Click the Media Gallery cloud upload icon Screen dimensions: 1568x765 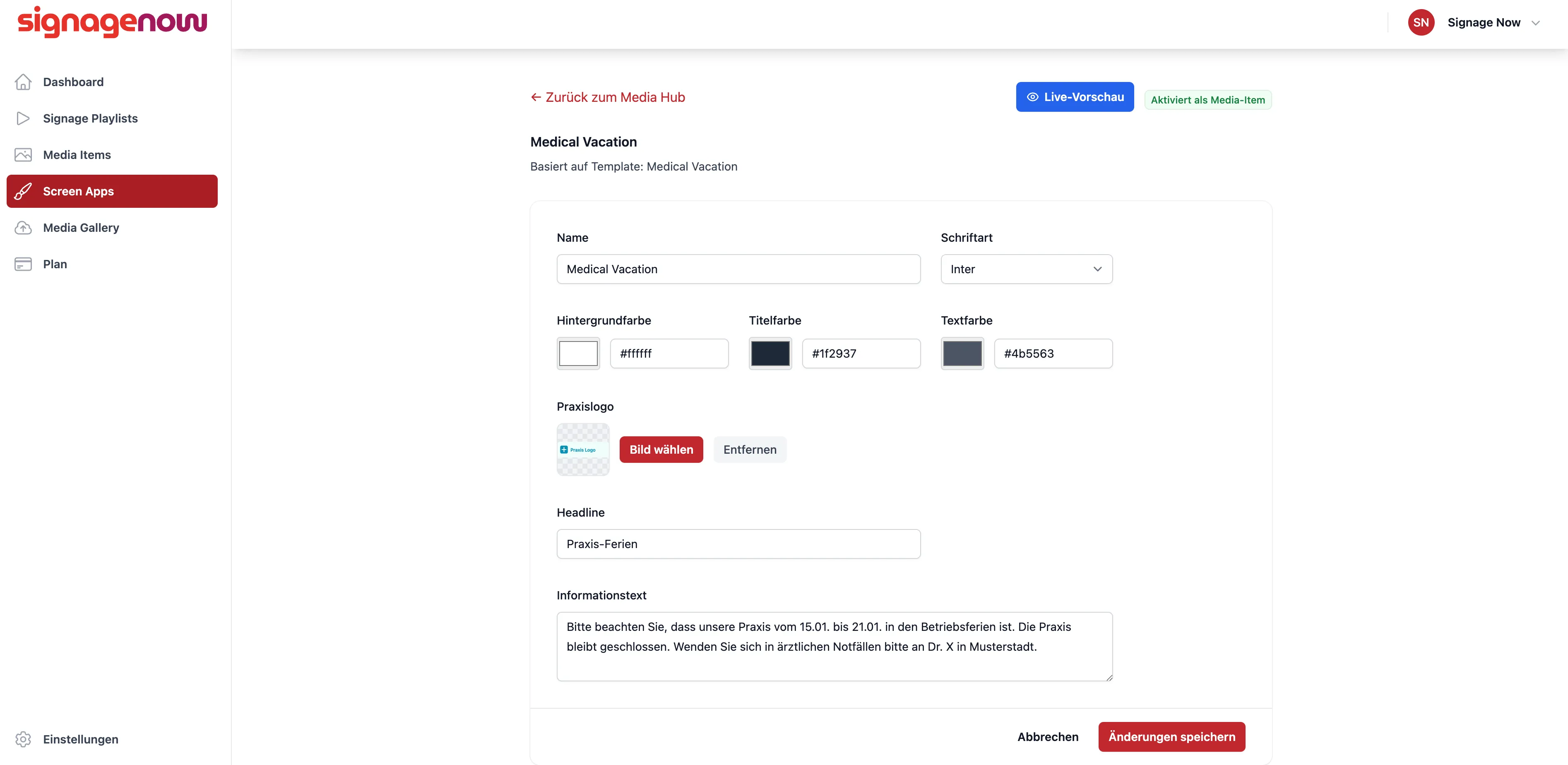click(x=23, y=228)
